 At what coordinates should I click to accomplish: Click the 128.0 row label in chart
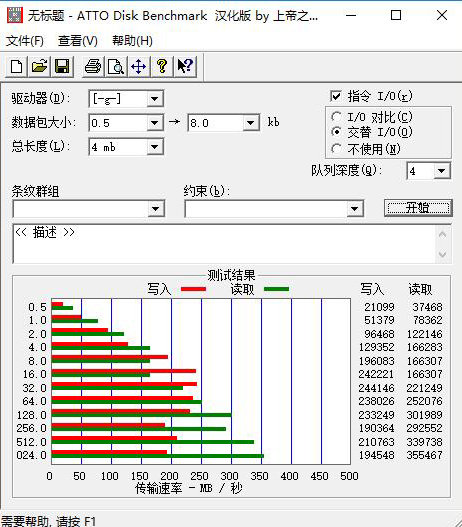[x=32, y=415]
